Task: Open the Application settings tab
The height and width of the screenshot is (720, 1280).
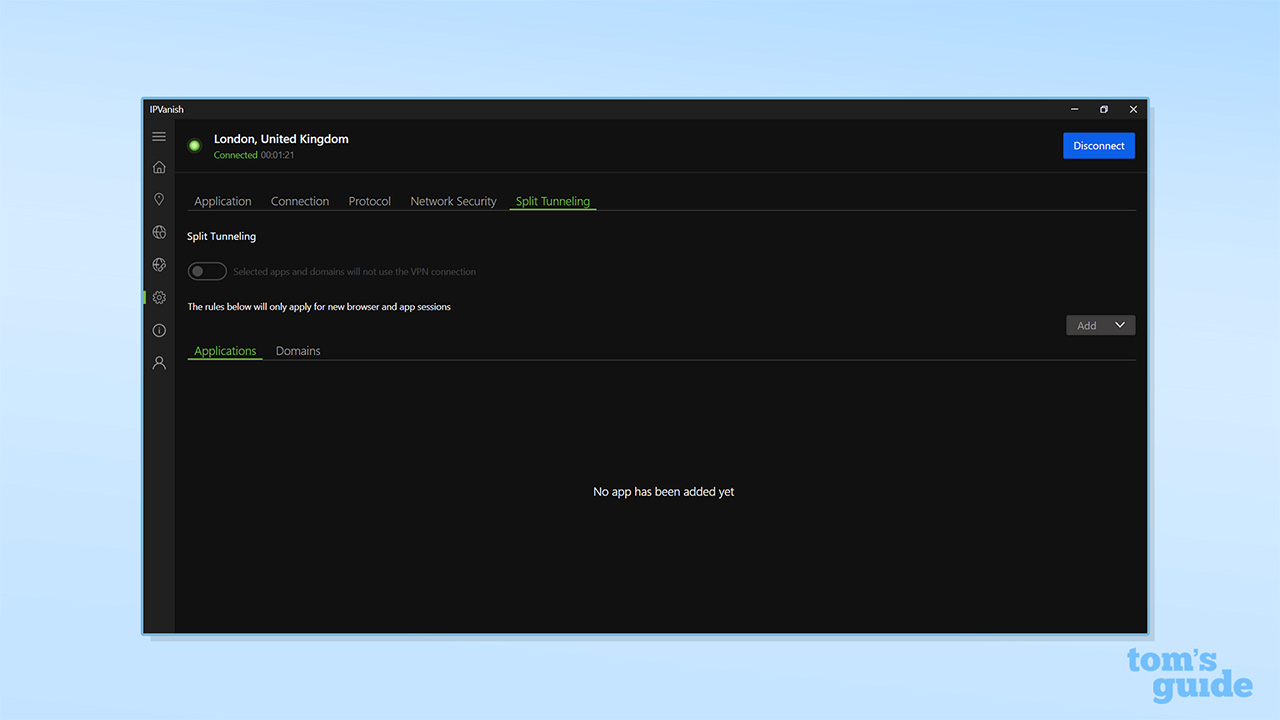Action: [x=222, y=201]
